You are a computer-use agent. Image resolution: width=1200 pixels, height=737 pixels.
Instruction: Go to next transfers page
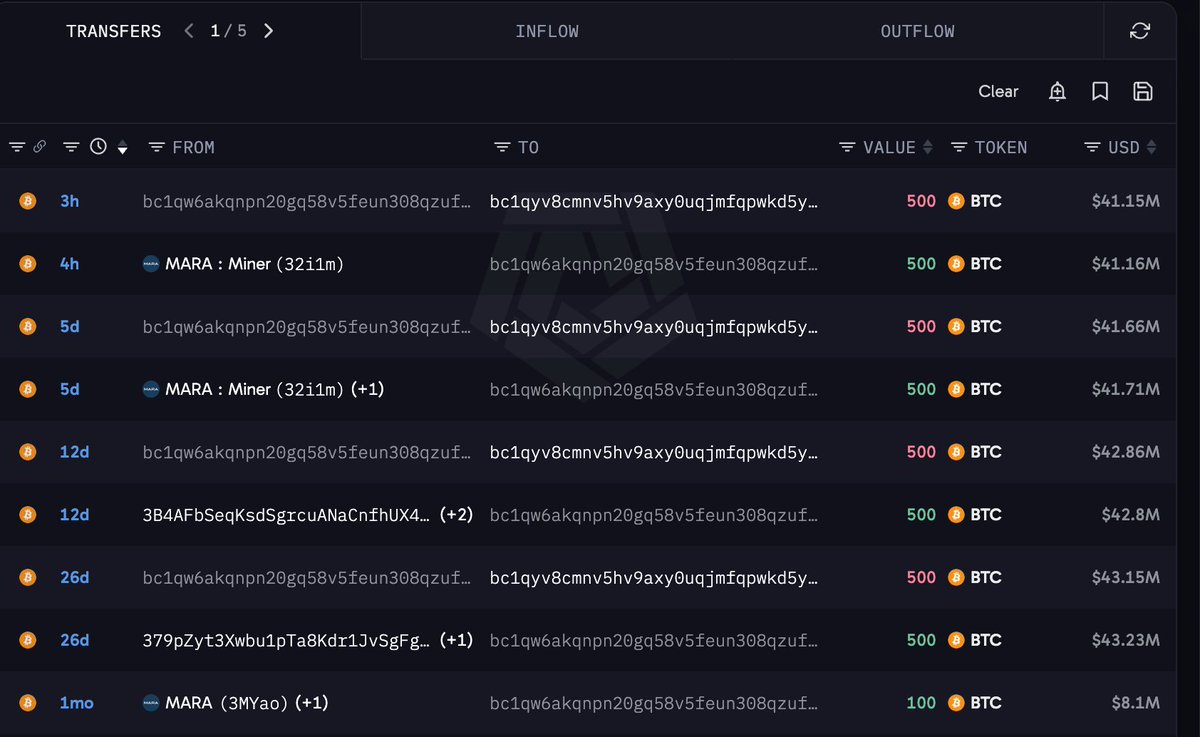pyautogui.click(x=268, y=31)
